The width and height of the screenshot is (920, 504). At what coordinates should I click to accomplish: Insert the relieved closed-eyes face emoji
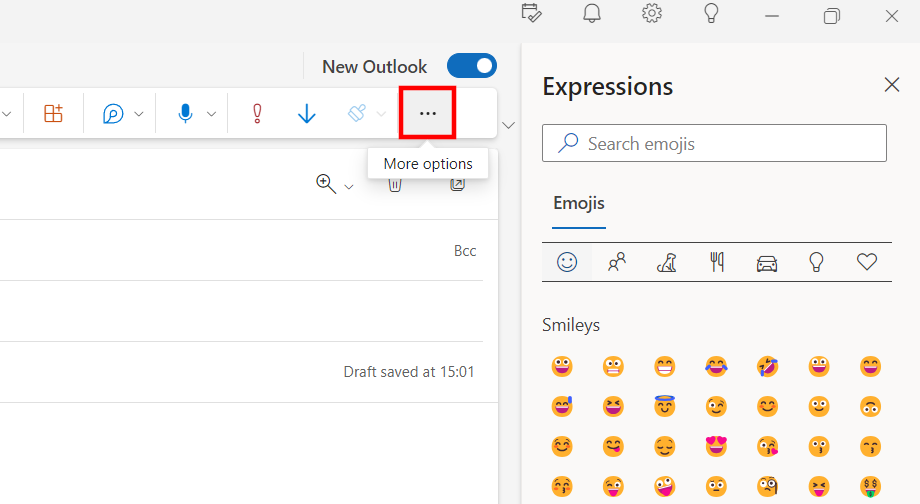click(665, 447)
